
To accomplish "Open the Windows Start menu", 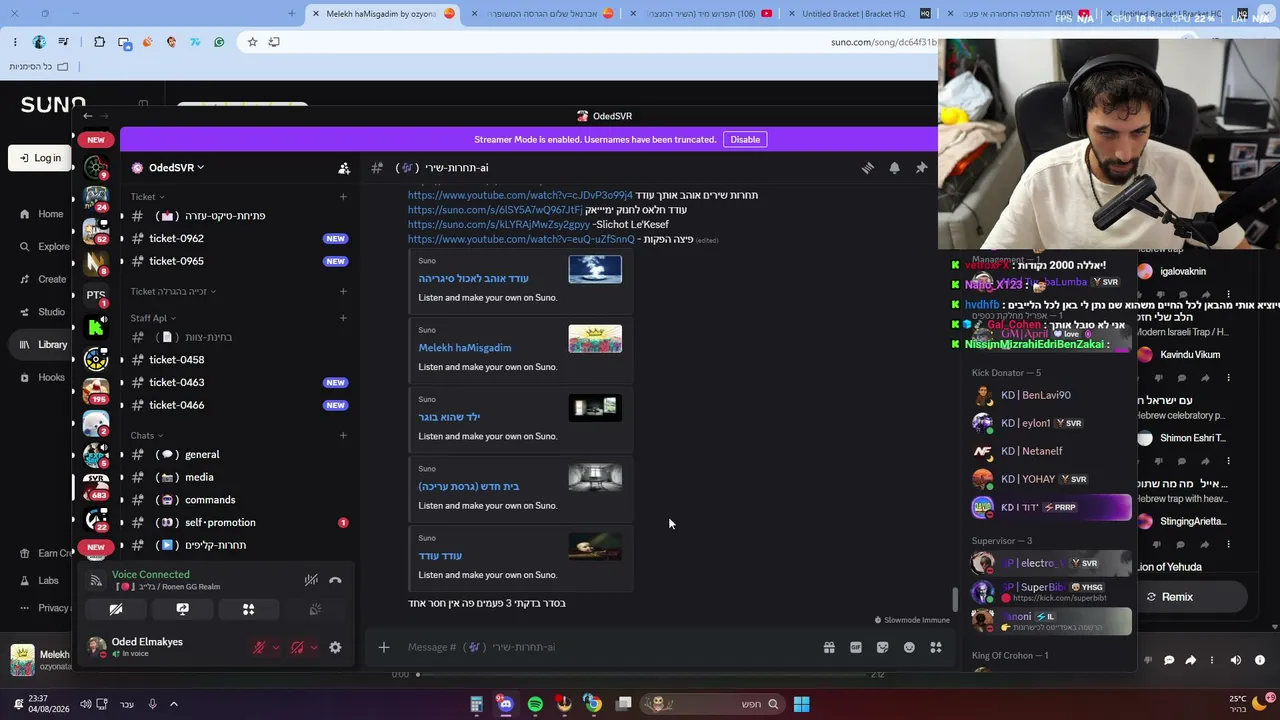I will pyautogui.click(x=801, y=704).
